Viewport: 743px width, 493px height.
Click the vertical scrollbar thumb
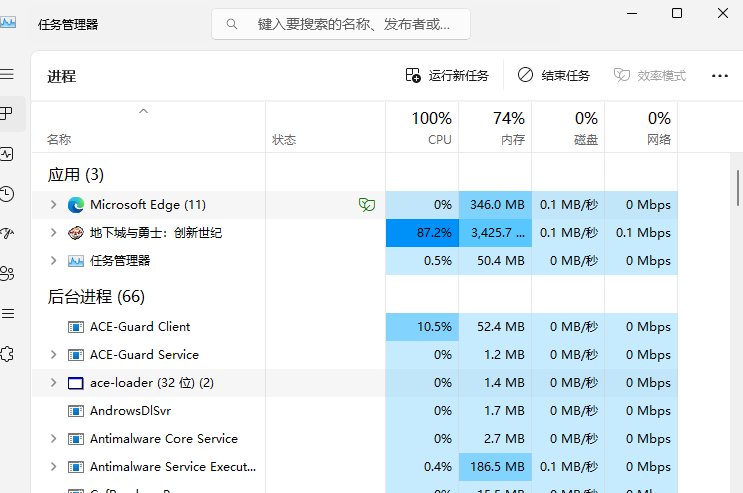(738, 188)
